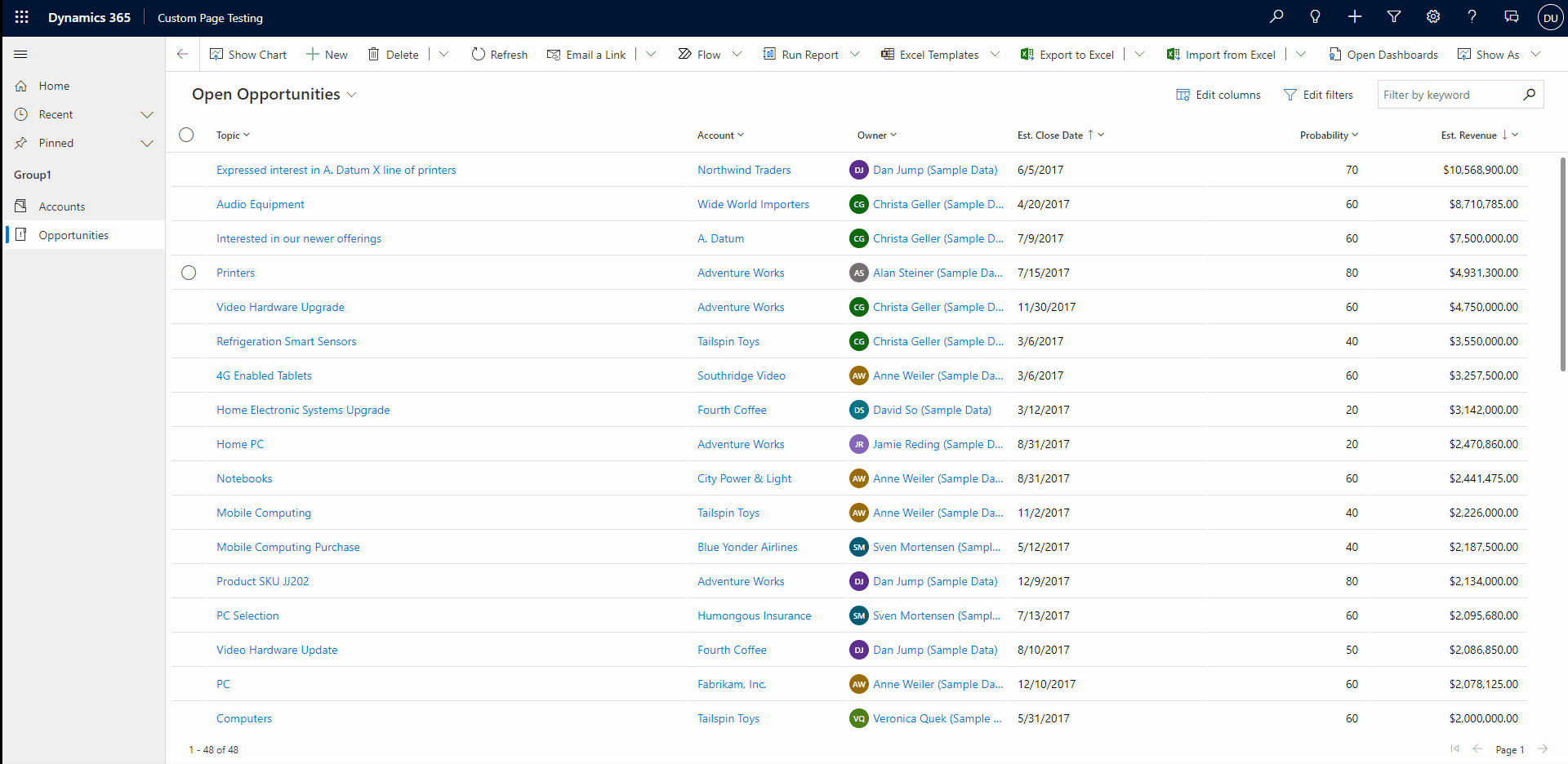Toggle the select-all rows circle in the header
Image resolution: width=1568 pixels, height=764 pixels.
(186, 135)
